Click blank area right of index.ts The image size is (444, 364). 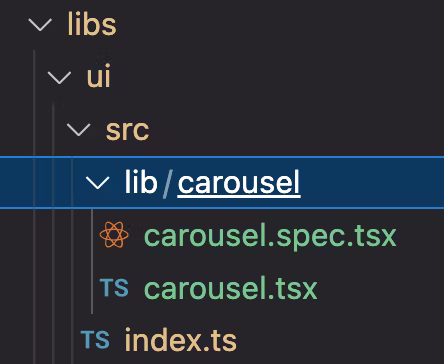tap(340, 340)
